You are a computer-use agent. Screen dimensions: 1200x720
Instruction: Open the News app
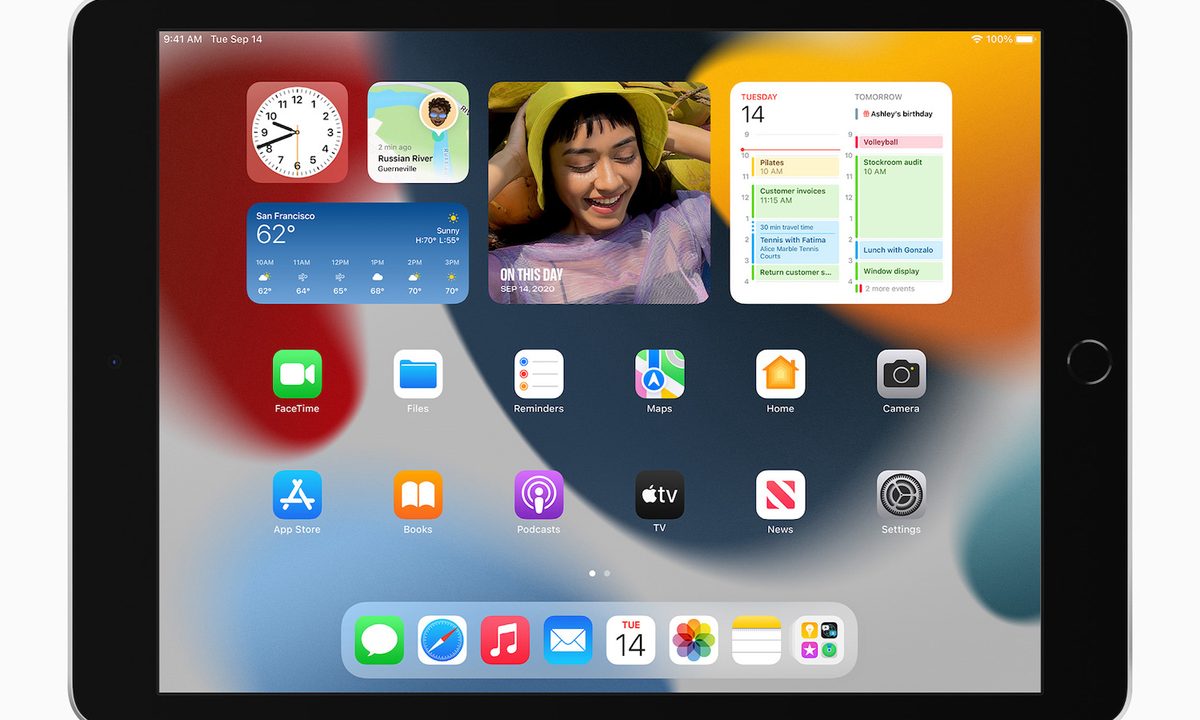coord(780,495)
